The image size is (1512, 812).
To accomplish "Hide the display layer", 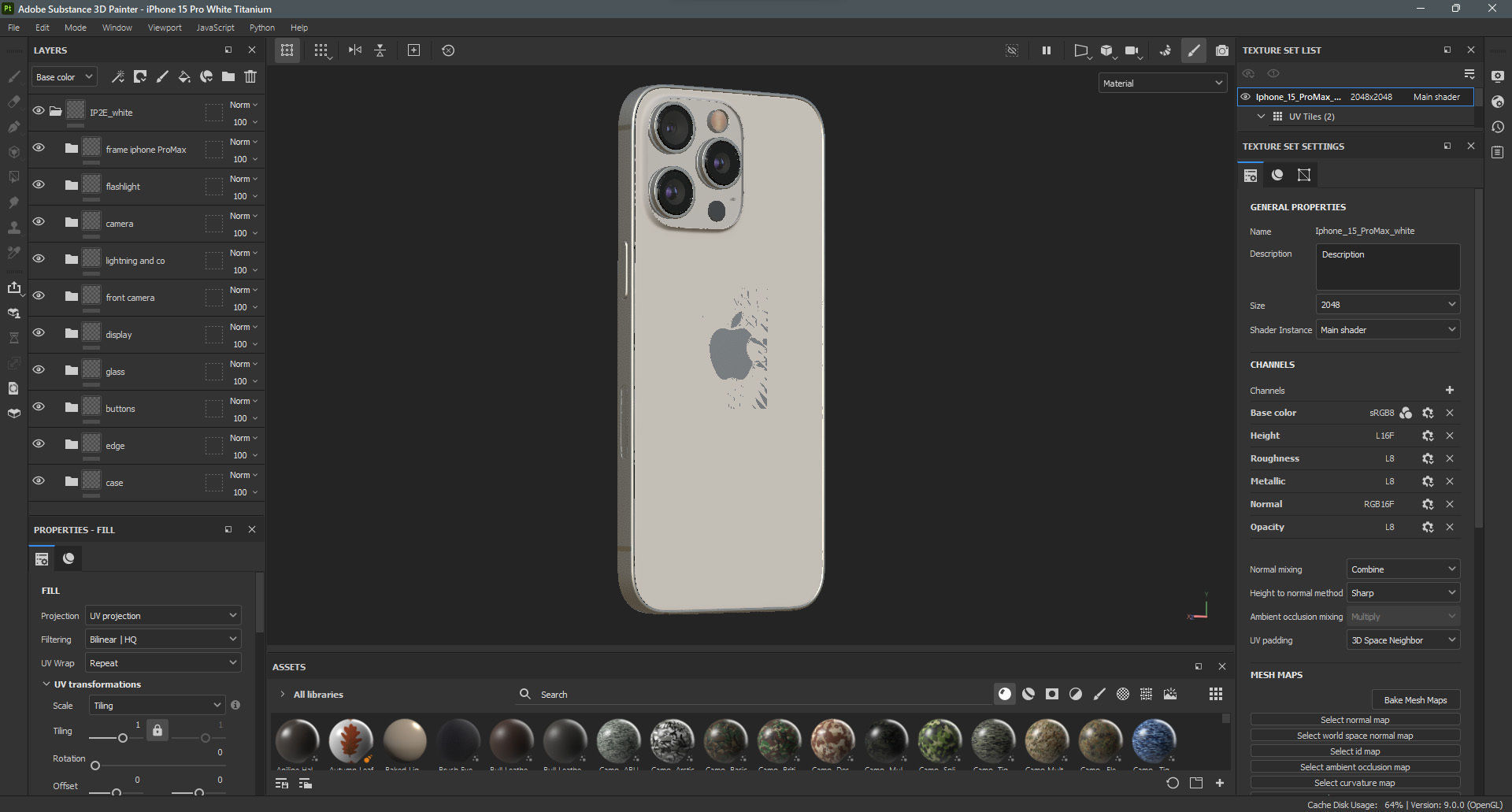I will [38, 333].
